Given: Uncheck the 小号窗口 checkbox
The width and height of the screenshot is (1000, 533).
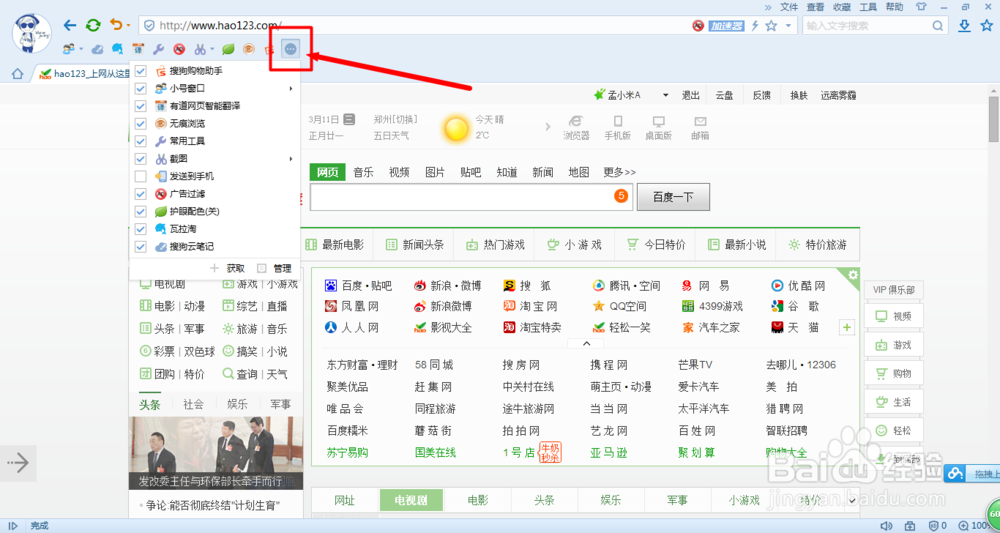Looking at the screenshot, I should [141, 88].
